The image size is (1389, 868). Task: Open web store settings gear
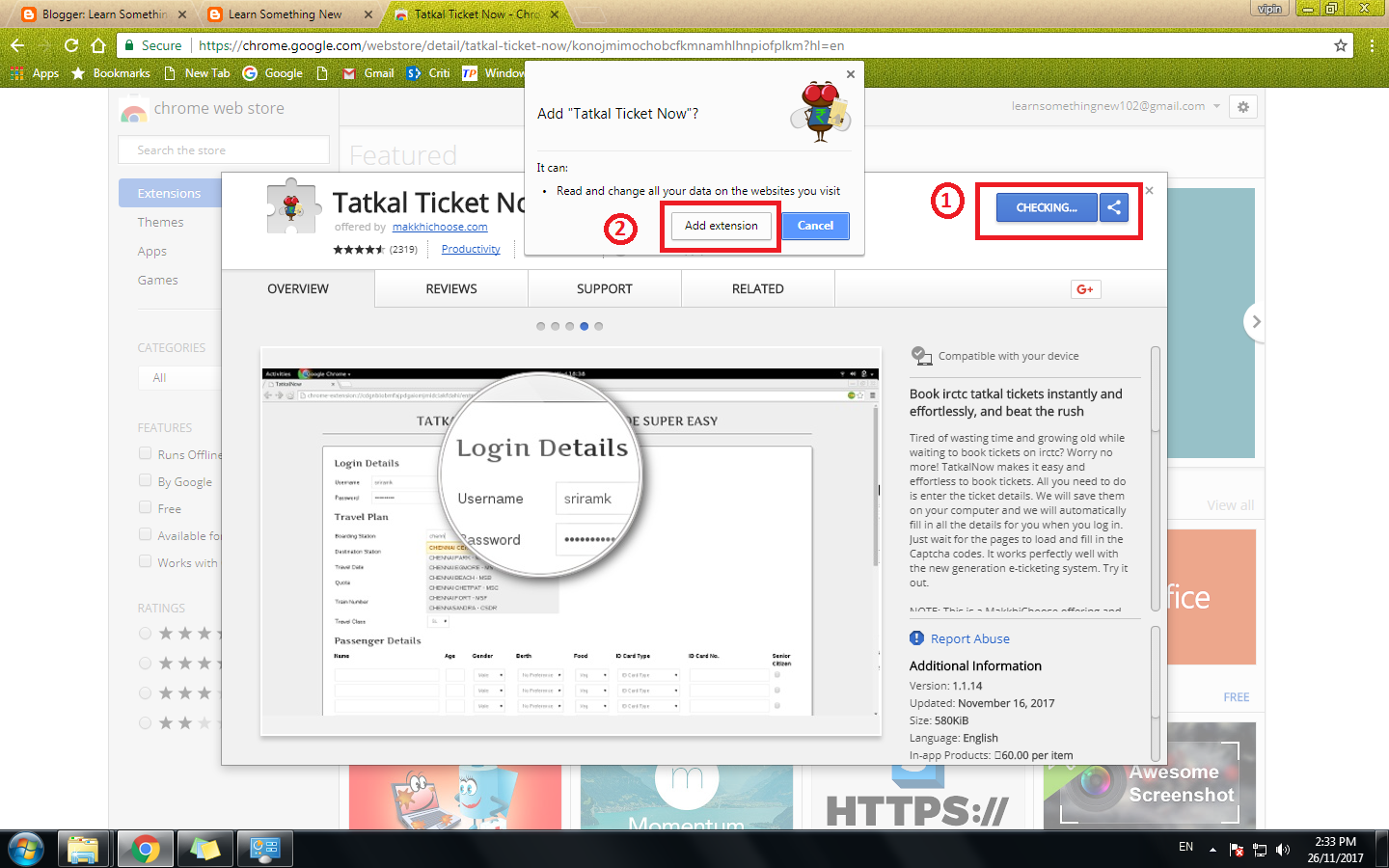(x=1243, y=107)
